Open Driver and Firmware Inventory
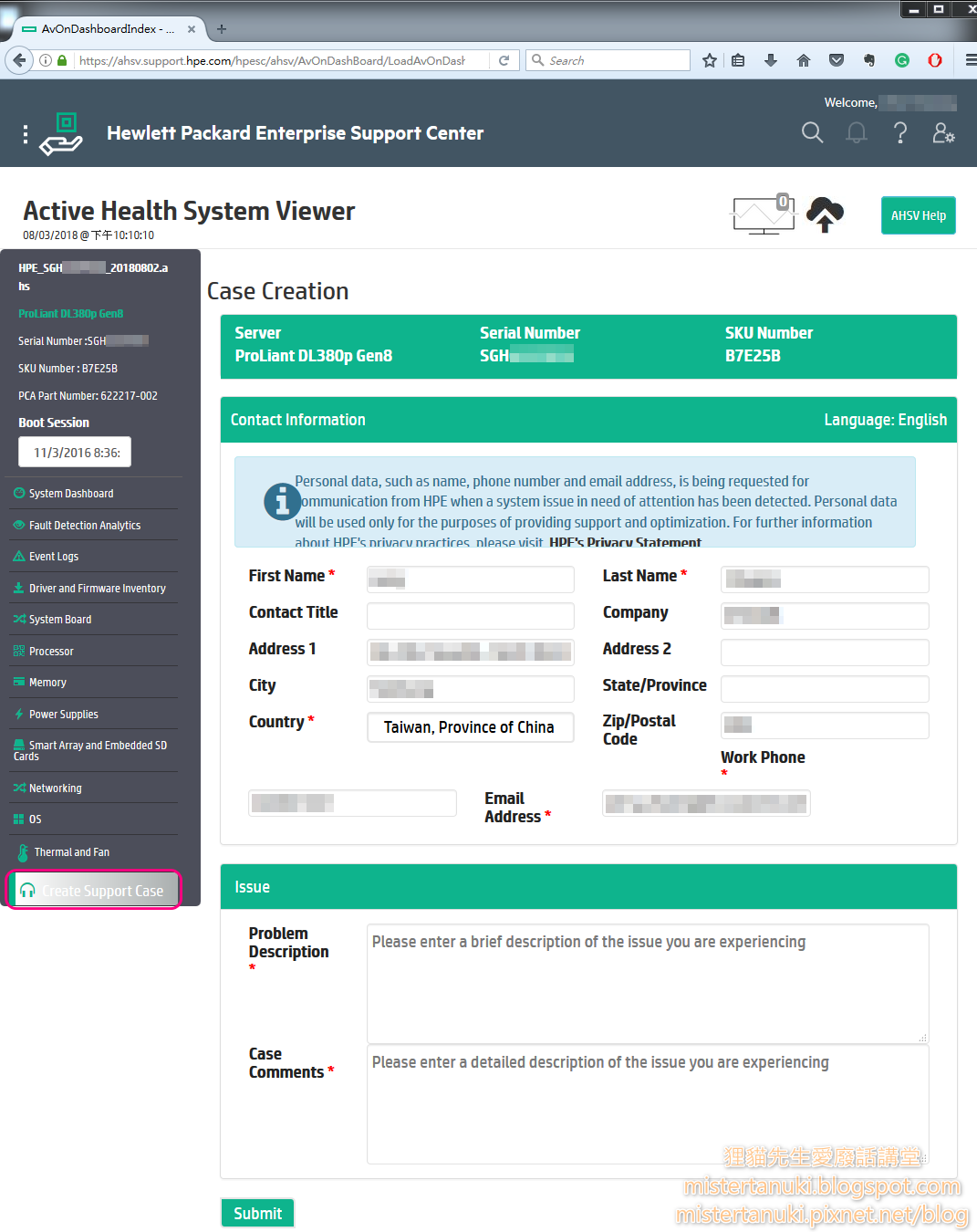Screen dimensions: 977x1232 click(x=97, y=588)
